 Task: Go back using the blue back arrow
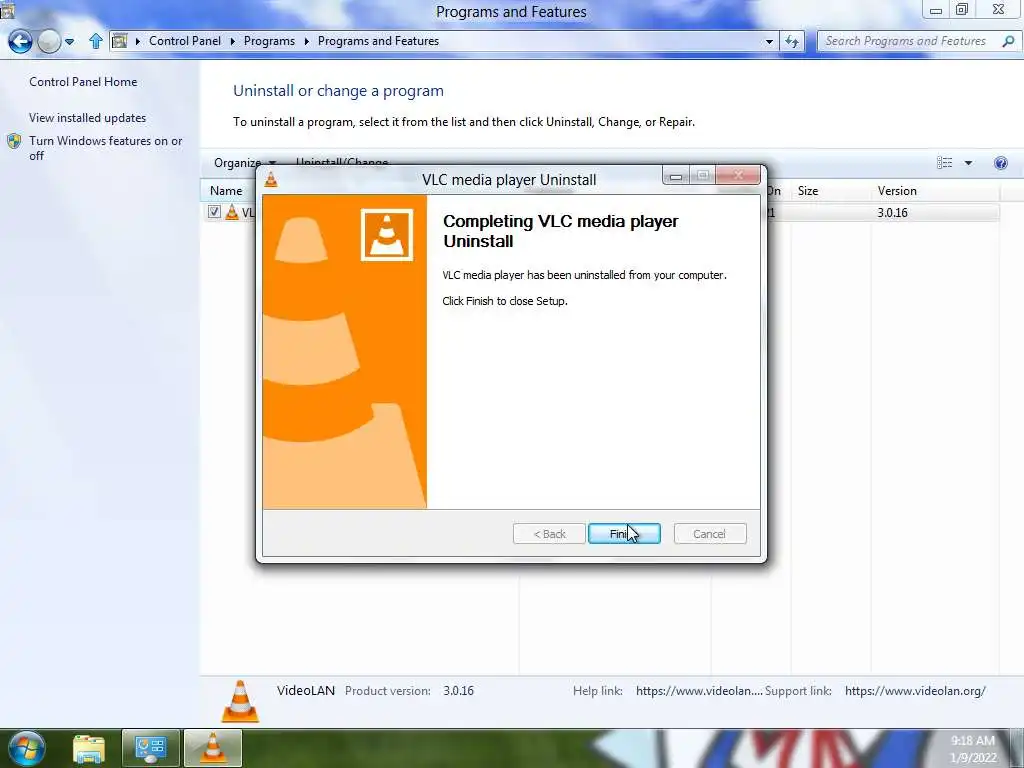[20, 41]
